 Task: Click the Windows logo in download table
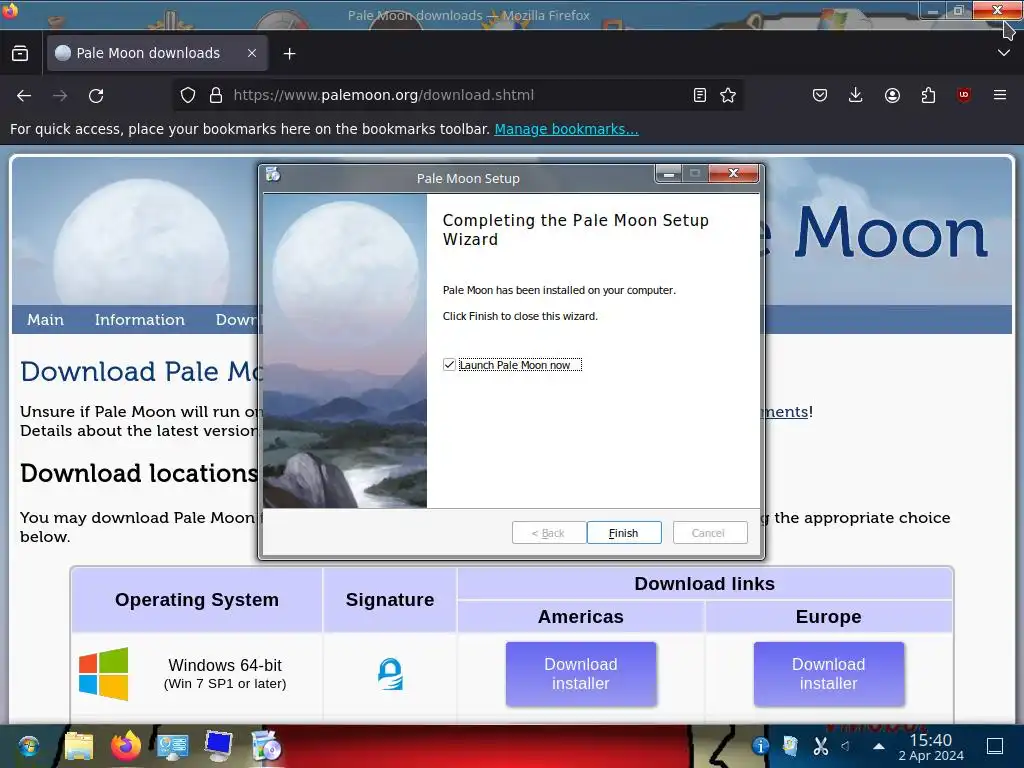click(x=104, y=674)
